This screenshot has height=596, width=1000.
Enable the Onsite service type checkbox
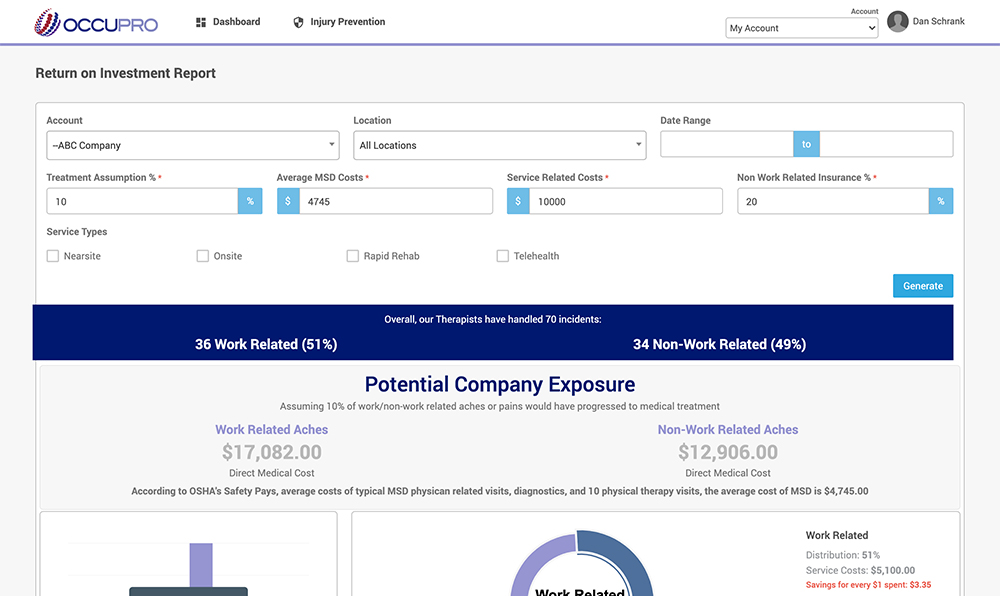(203, 256)
